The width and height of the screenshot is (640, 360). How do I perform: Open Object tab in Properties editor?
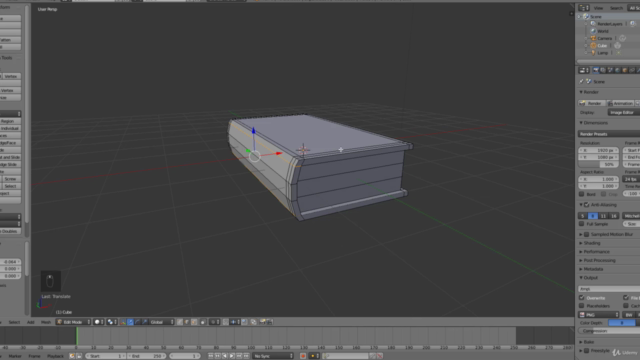(x=625, y=71)
